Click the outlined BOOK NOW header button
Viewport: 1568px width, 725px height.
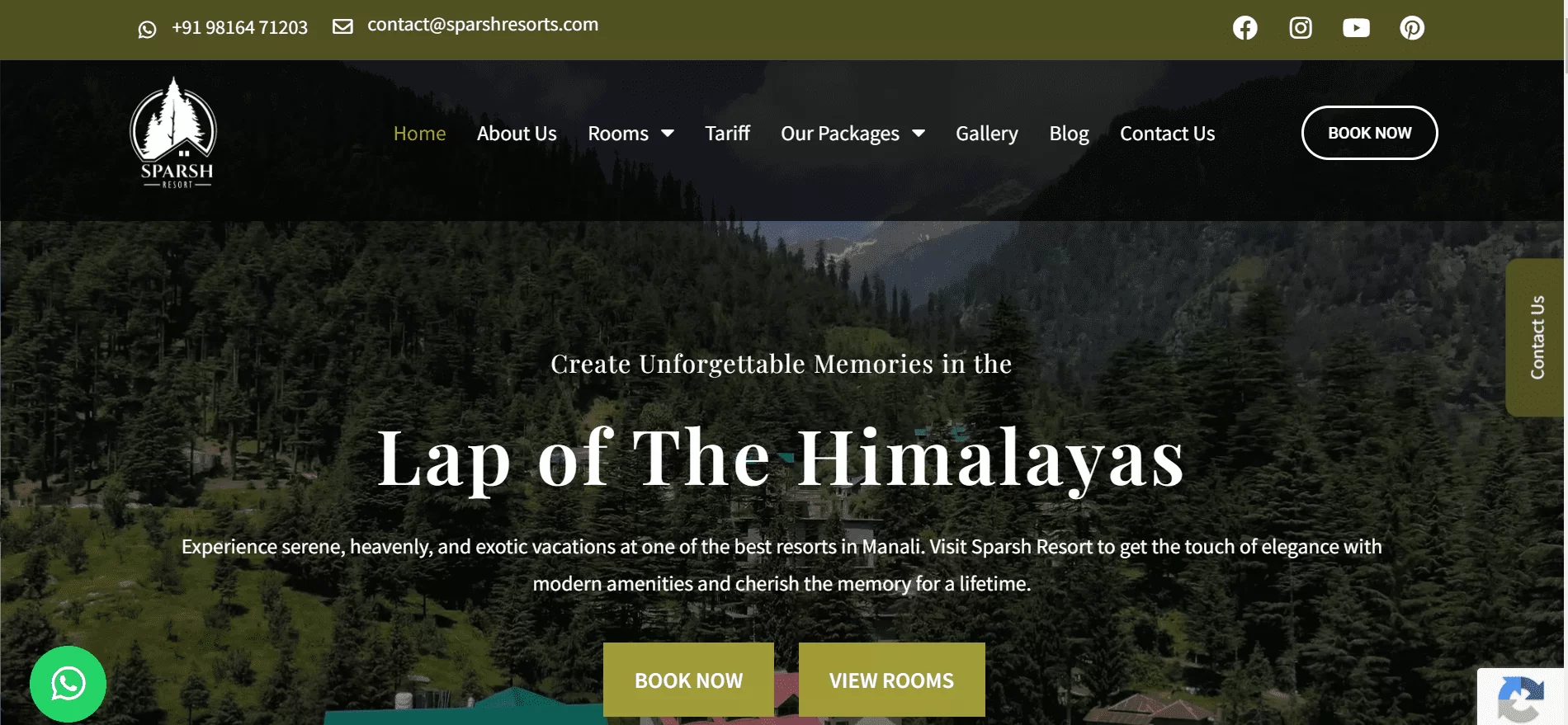click(x=1369, y=133)
